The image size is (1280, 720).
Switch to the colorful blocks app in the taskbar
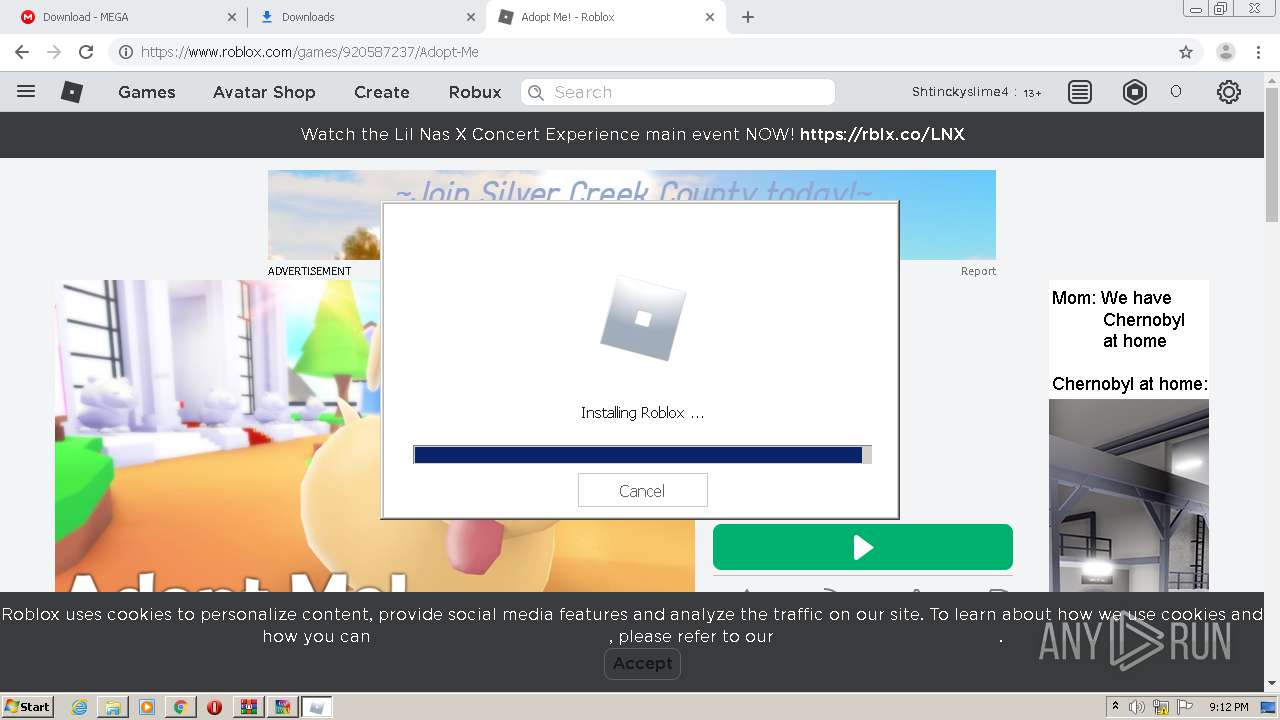click(283, 707)
